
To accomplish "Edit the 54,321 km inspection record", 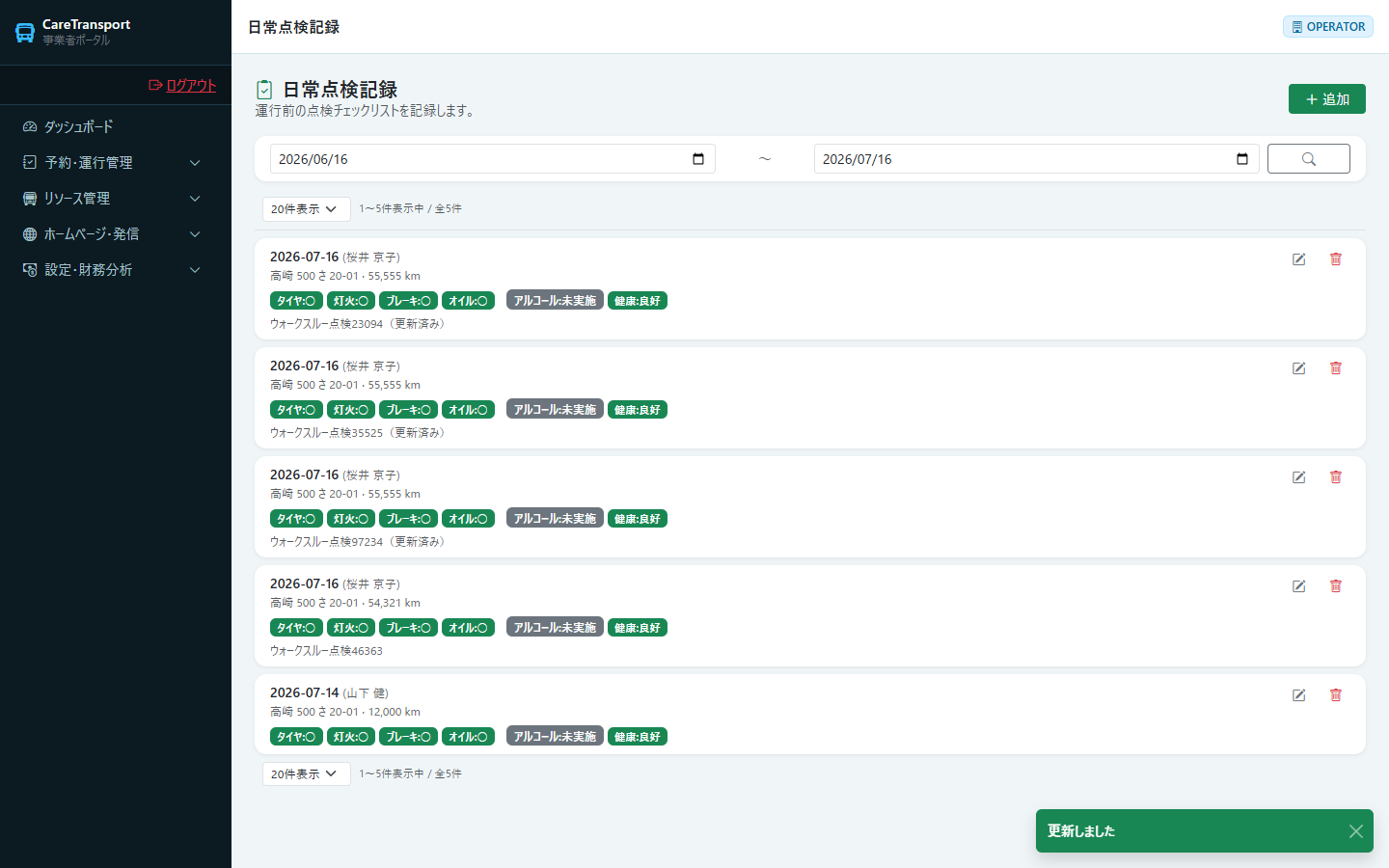I will [1299, 586].
